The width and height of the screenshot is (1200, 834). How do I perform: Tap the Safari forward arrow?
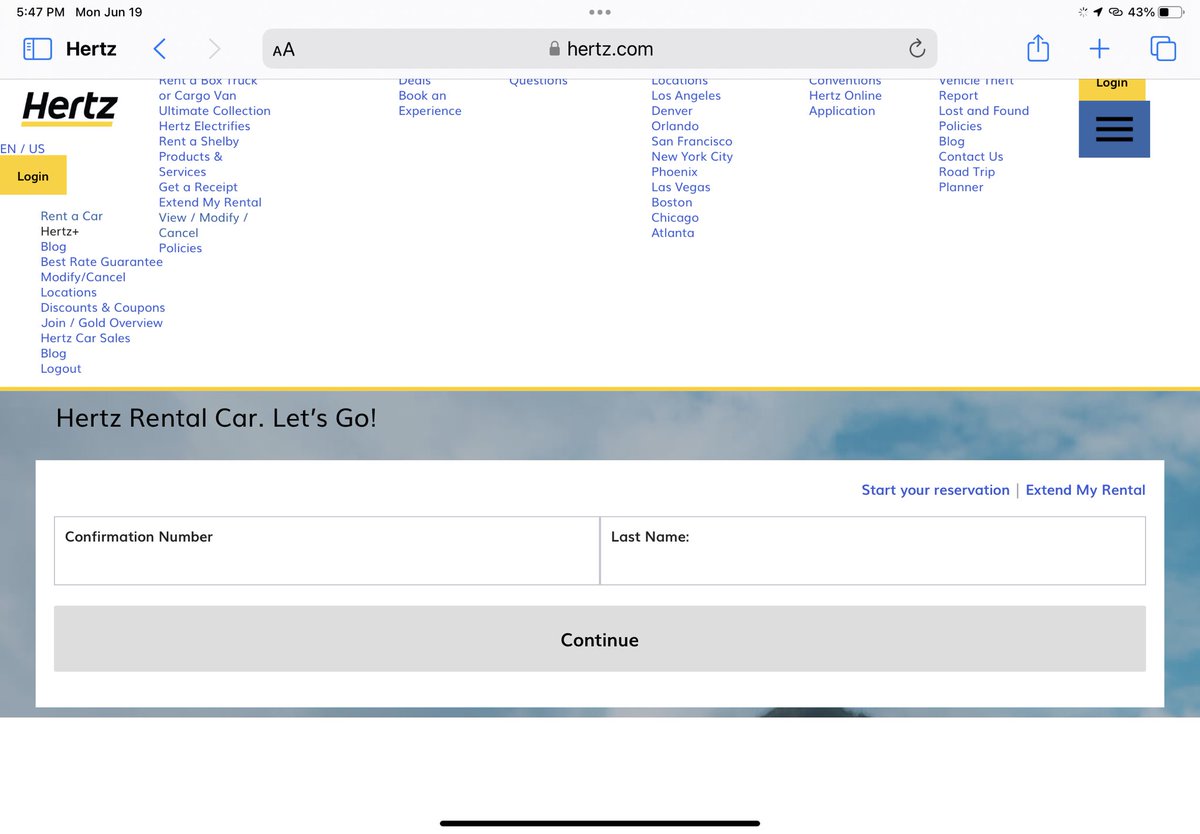click(x=214, y=49)
